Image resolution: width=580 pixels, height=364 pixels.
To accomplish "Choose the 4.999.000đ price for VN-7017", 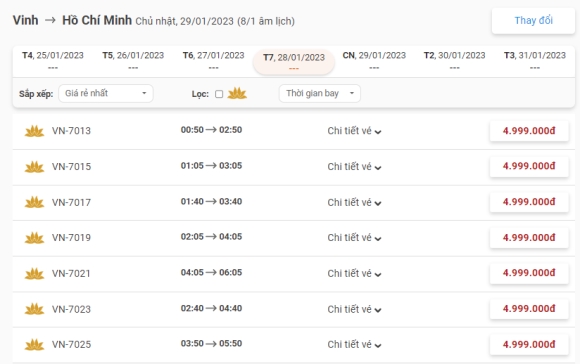I will click(x=529, y=202).
